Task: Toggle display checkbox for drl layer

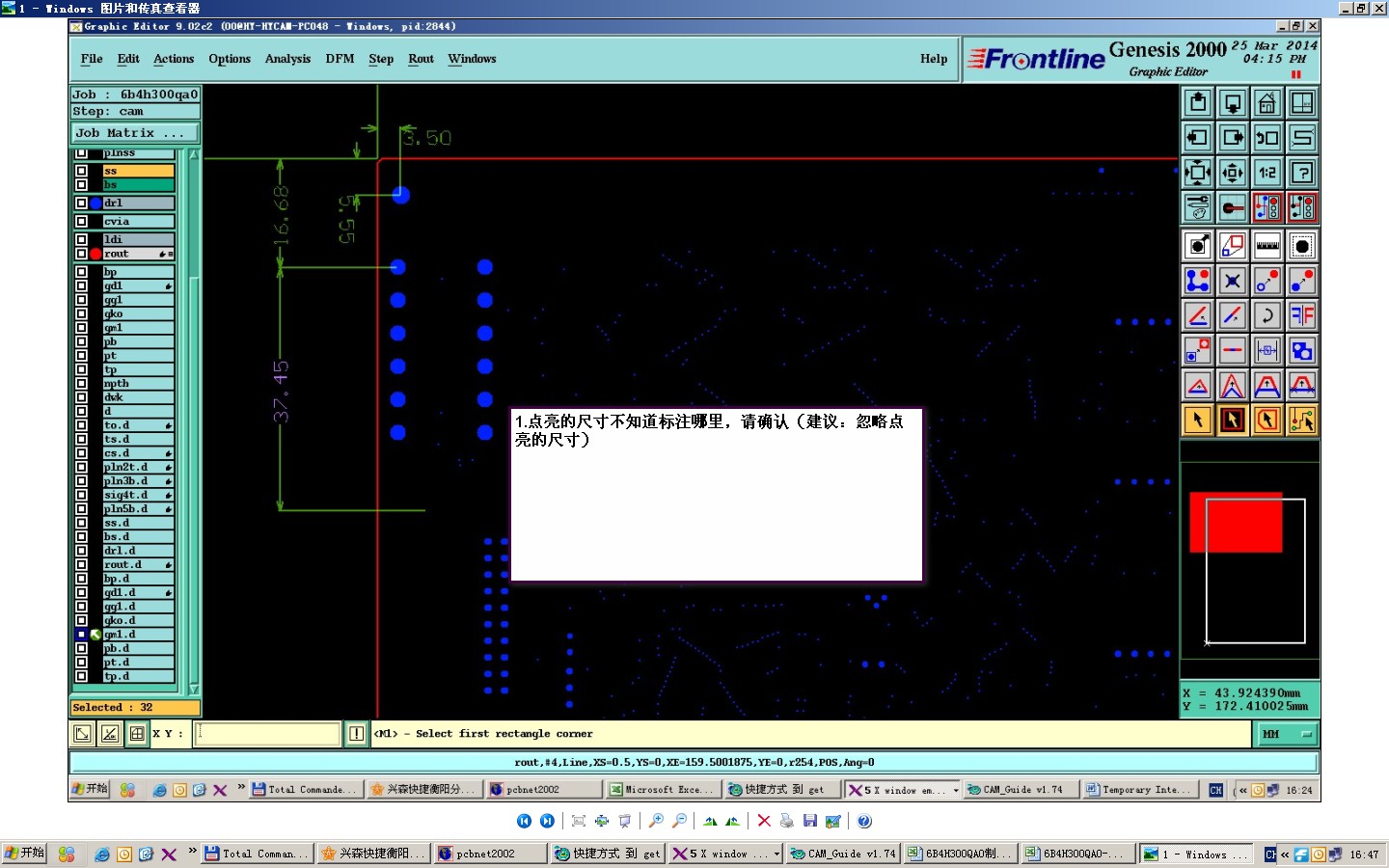Action: tap(81, 203)
